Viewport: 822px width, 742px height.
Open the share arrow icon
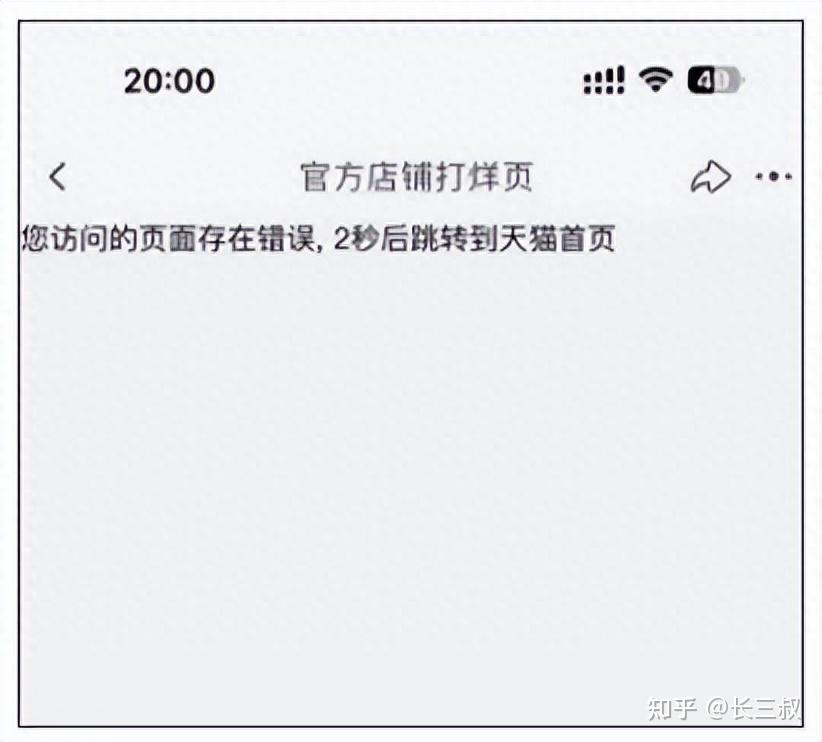(x=710, y=177)
